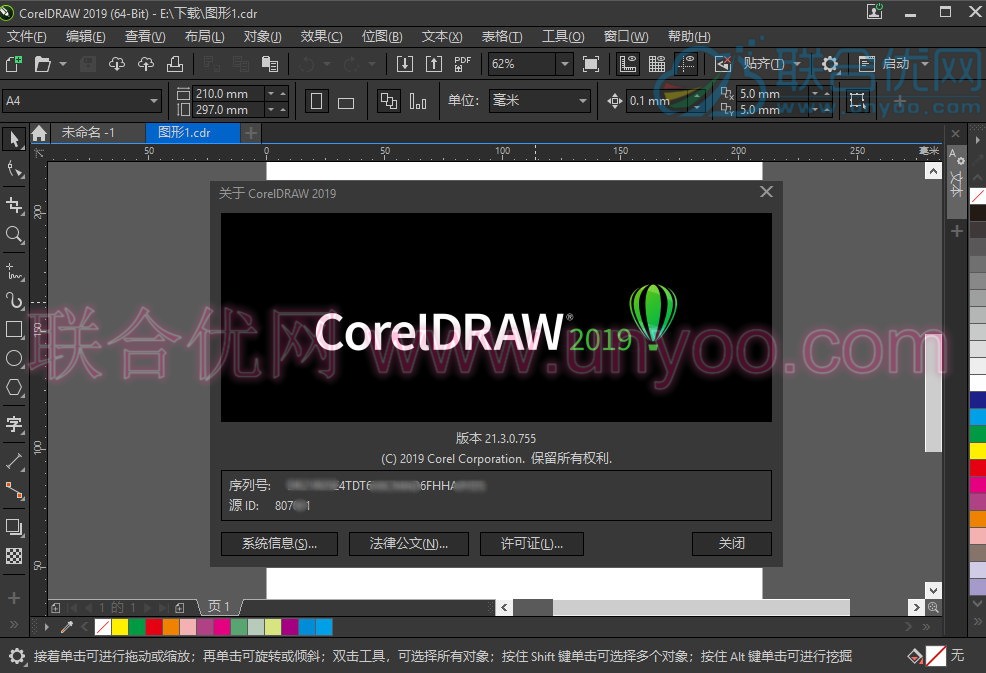986x673 pixels.
Task: Select the Pick tool
Action: (14, 139)
